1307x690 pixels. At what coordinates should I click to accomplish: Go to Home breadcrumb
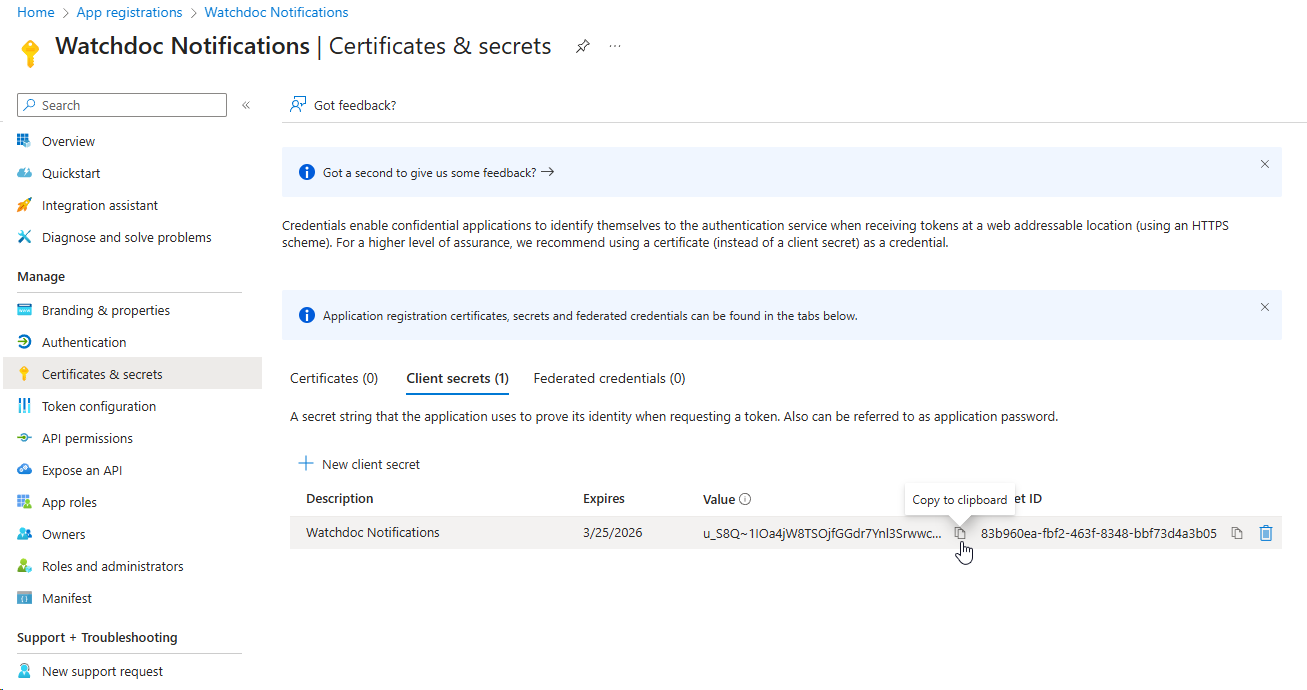point(36,12)
